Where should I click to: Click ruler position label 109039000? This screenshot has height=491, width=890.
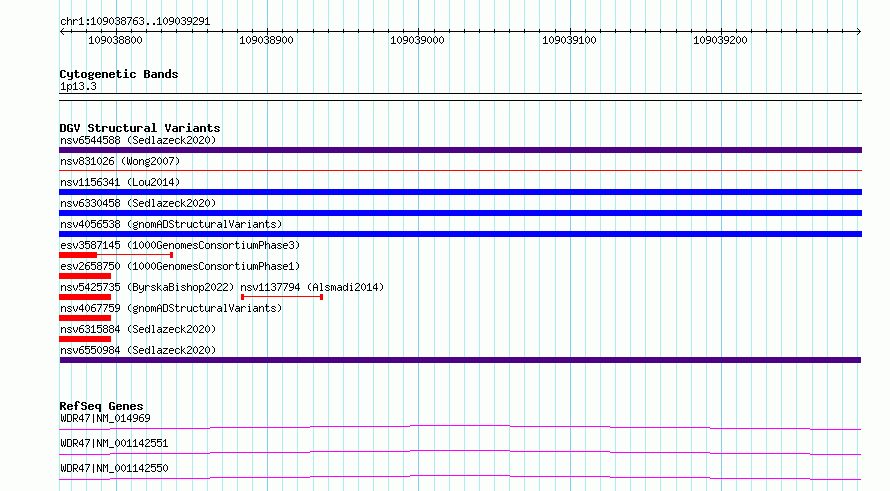coord(417,40)
